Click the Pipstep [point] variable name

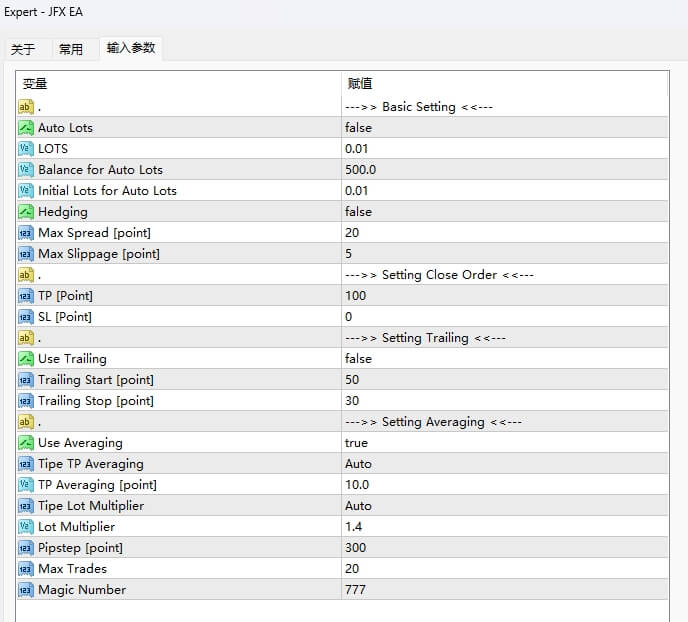pos(81,548)
